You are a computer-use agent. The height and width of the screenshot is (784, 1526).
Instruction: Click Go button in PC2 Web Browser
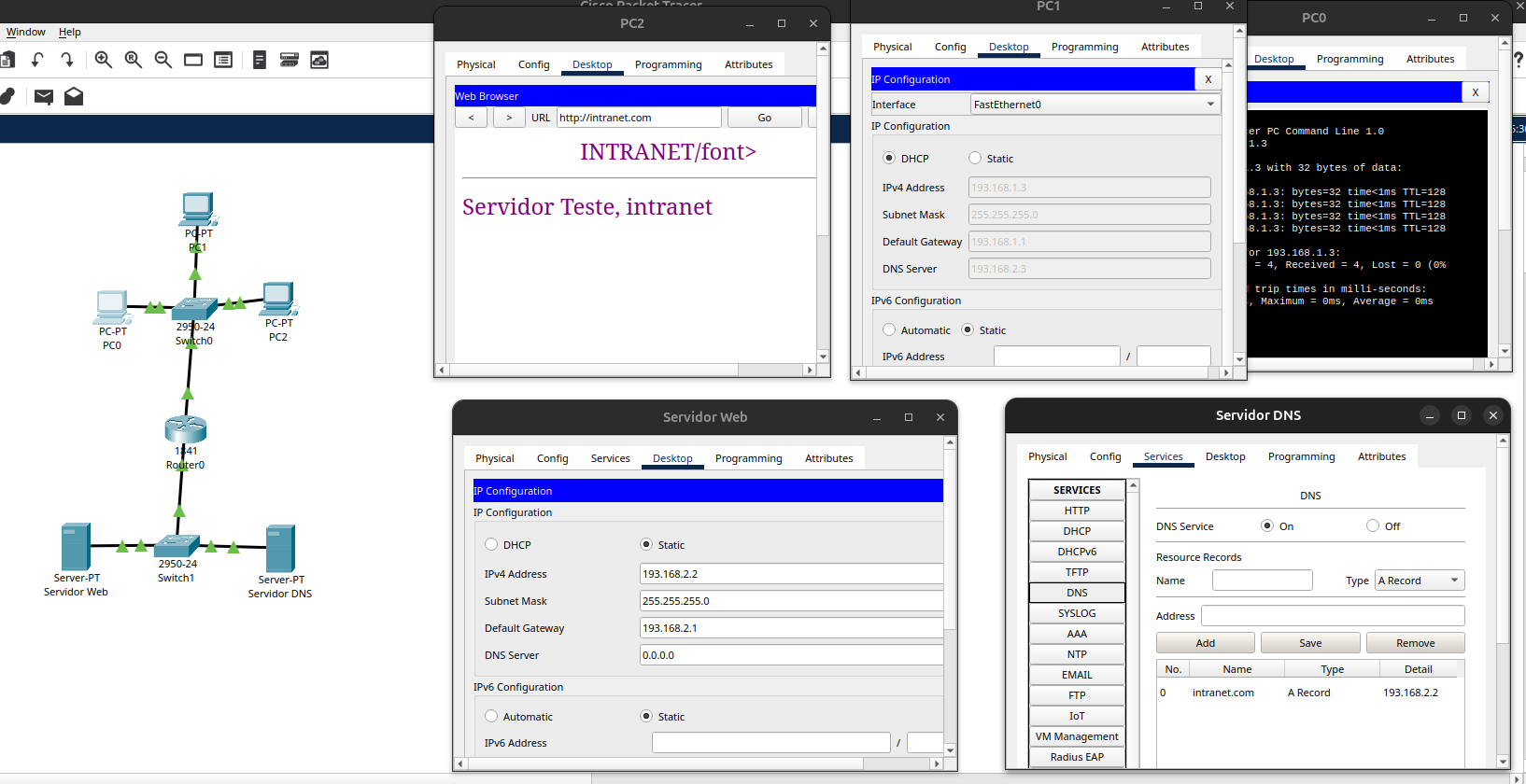tap(765, 118)
